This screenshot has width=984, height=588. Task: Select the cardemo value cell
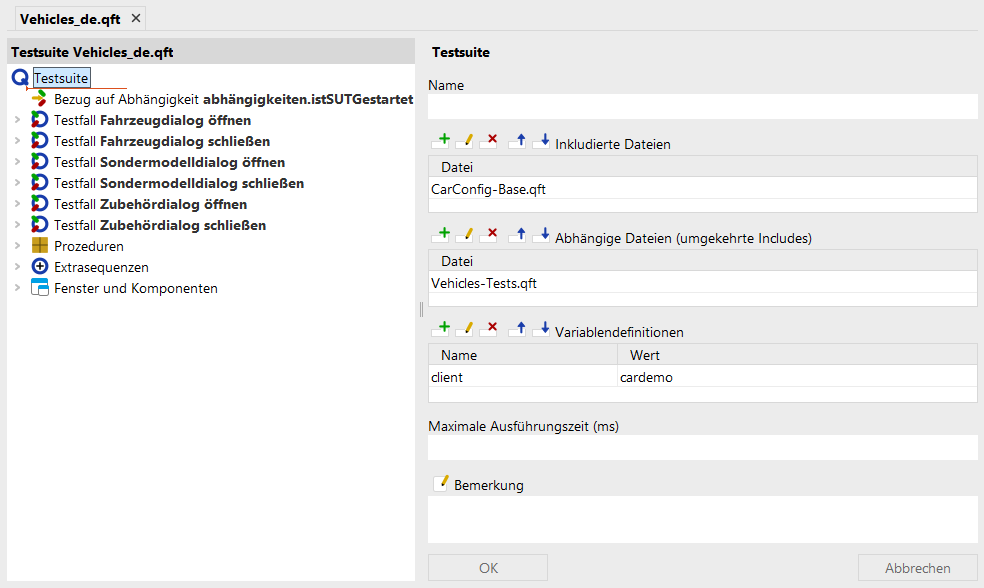(x=798, y=377)
